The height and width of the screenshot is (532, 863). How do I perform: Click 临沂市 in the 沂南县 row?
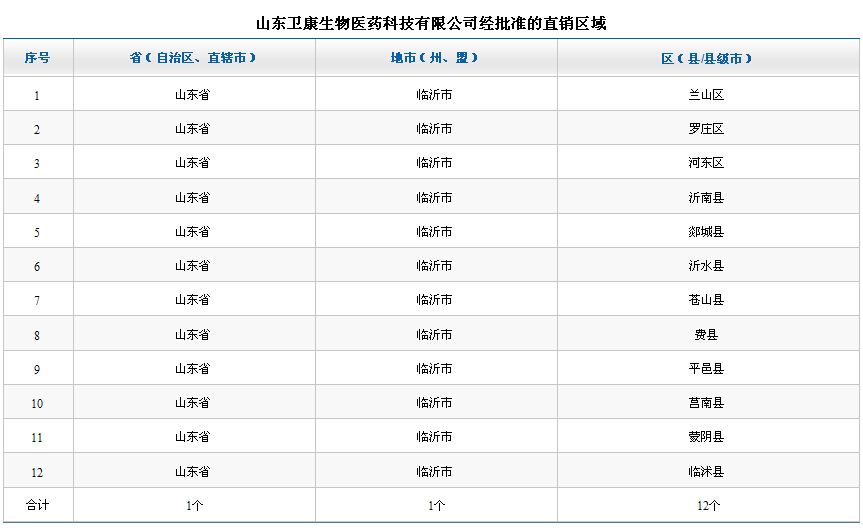[434, 198]
